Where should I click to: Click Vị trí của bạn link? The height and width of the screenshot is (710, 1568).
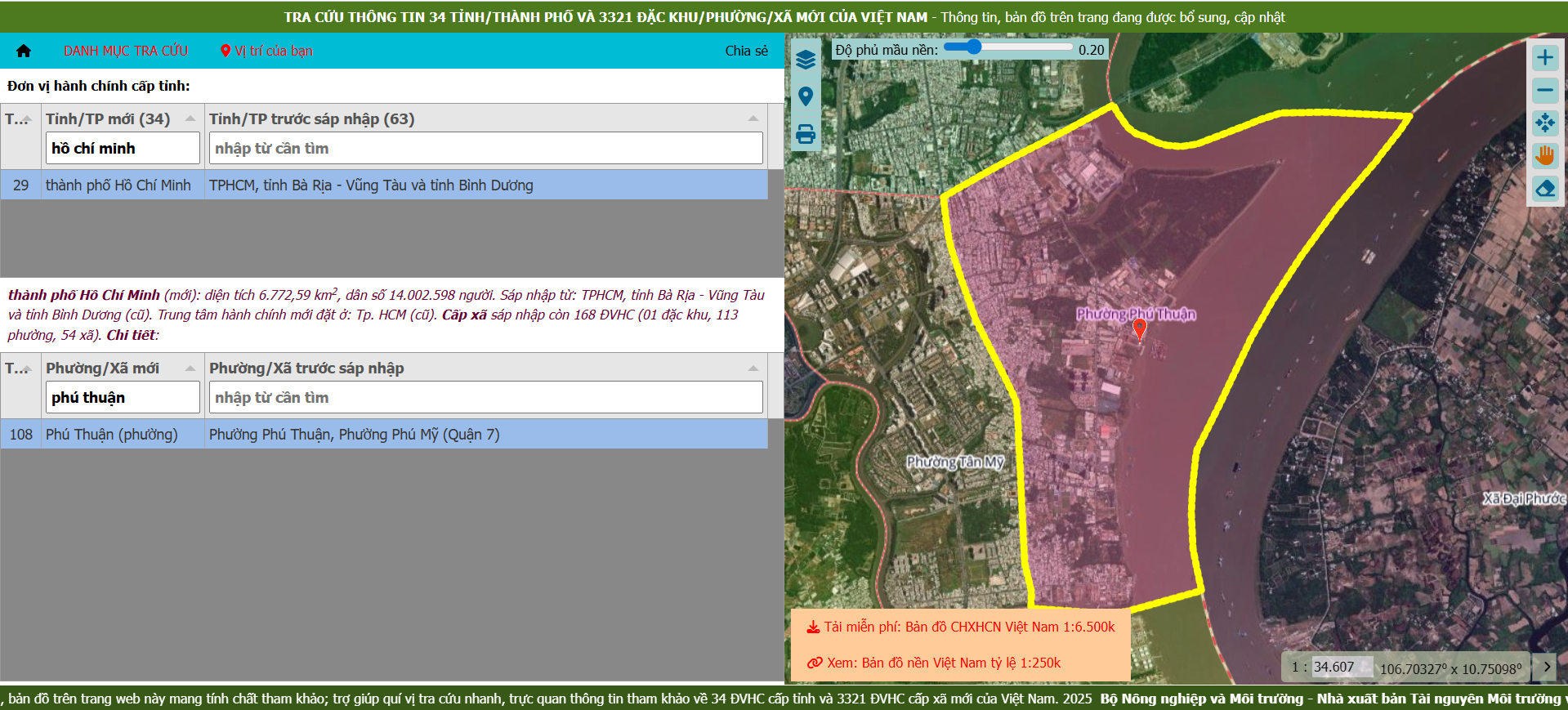(266, 51)
